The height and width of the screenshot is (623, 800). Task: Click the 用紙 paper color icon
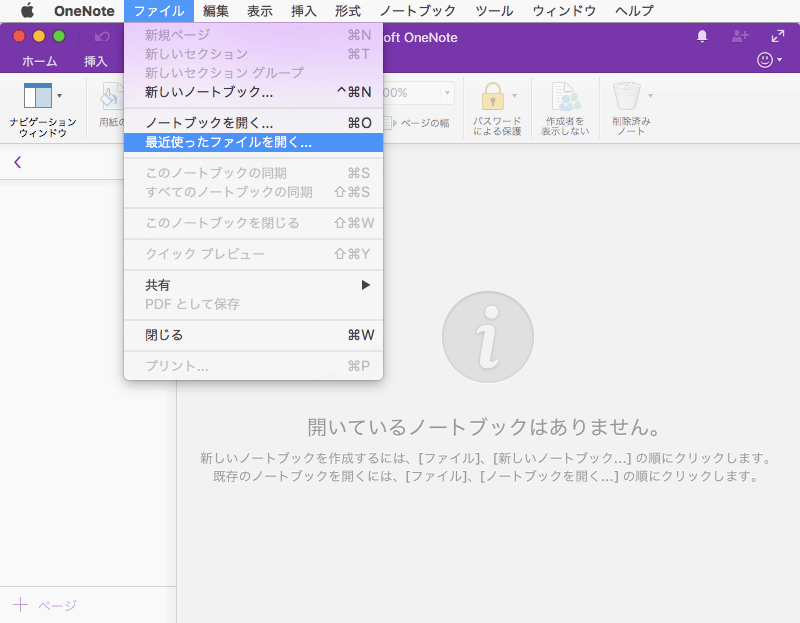pos(112,95)
